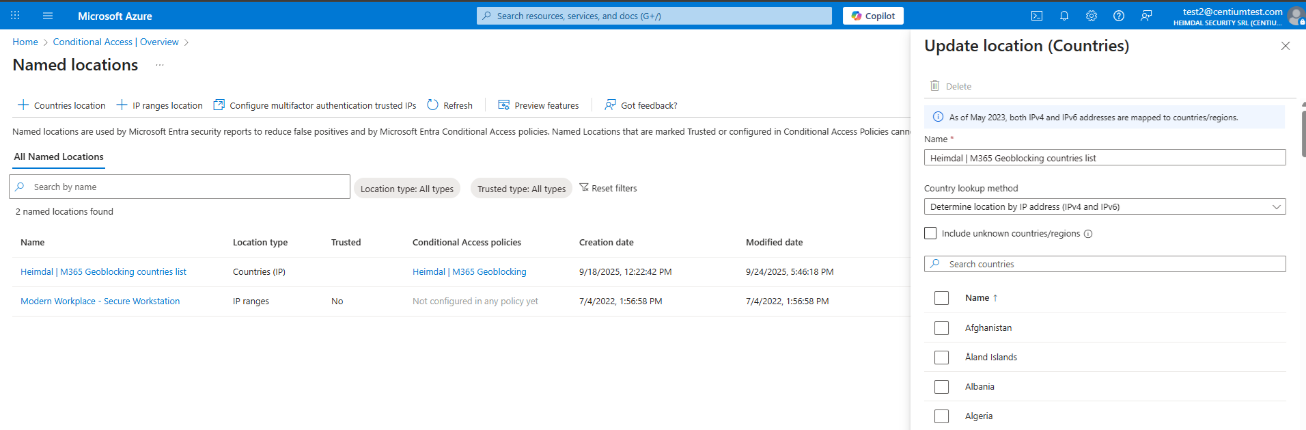Viewport: 1306px width, 430px height.
Task: Click the Search countries field
Action: click(x=1105, y=264)
